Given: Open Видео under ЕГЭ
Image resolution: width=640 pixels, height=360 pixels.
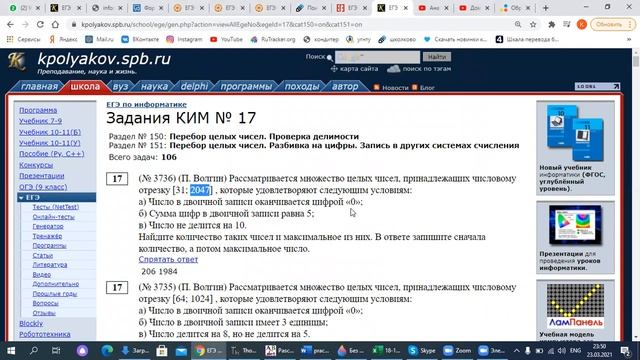Looking at the screenshot, I should tap(42, 275).
